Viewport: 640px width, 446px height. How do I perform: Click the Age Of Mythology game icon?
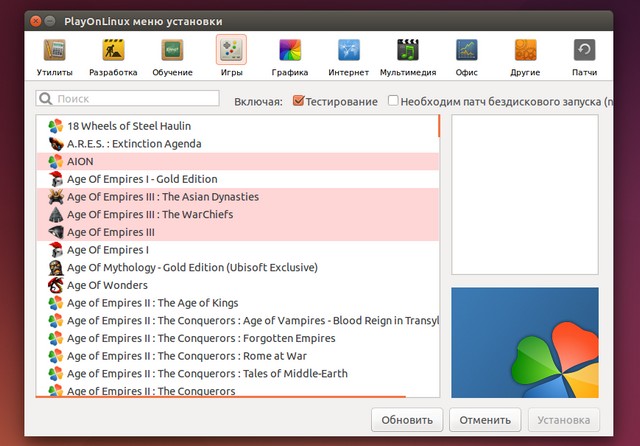pyautogui.click(x=56, y=268)
